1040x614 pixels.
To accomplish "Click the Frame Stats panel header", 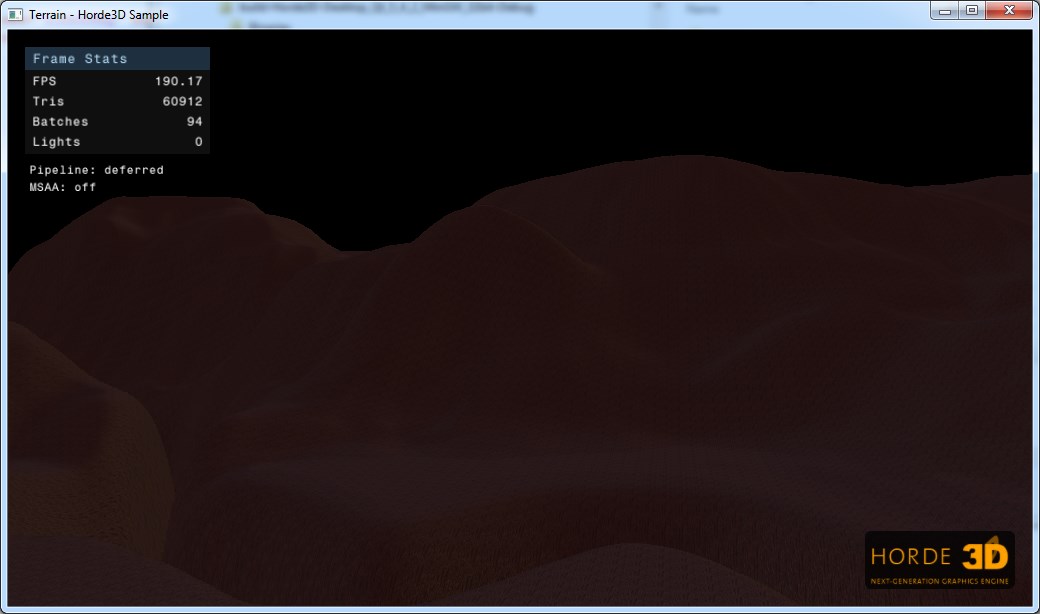I will click(117, 58).
